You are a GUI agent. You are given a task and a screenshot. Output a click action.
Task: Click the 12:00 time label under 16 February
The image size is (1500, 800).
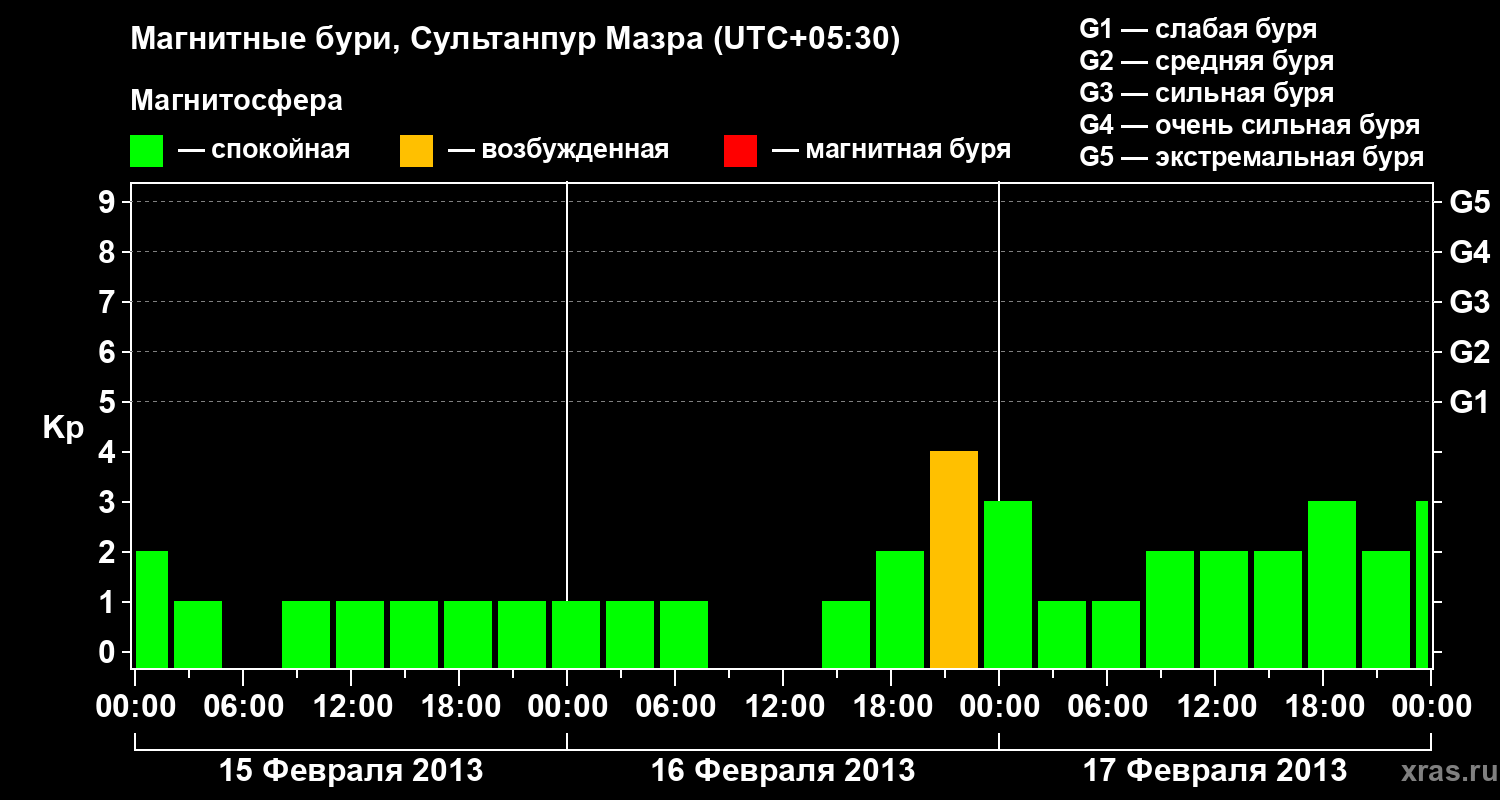point(783,706)
